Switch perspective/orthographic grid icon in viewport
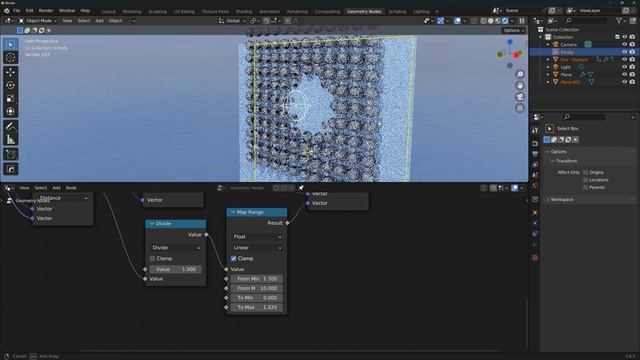Screen dimensions: 640x360 (x=520, y=108)
